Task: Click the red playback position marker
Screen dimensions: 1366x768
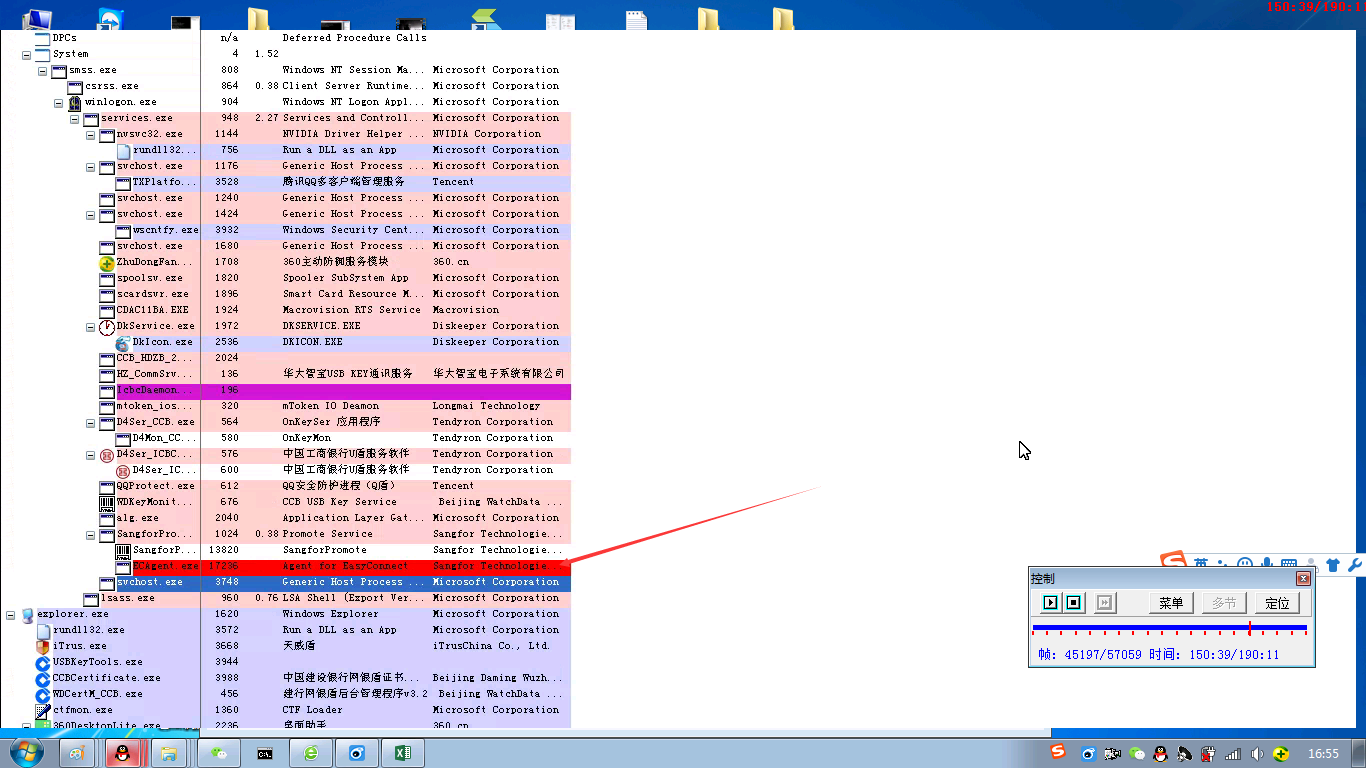Action: [x=1249, y=628]
